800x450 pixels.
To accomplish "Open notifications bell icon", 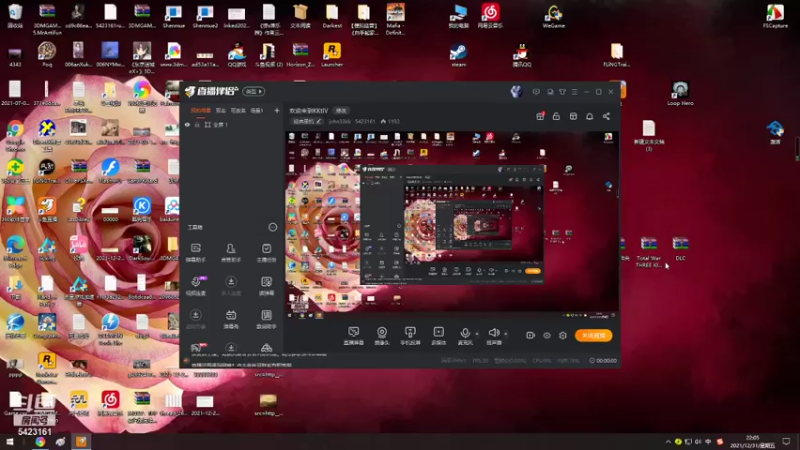I will click(x=590, y=116).
